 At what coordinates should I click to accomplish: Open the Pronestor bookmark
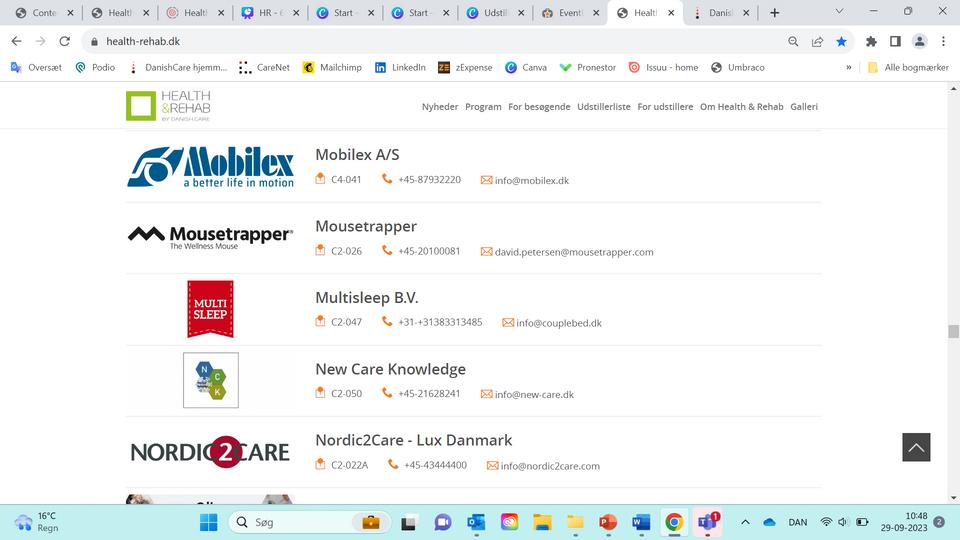point(588,67)
